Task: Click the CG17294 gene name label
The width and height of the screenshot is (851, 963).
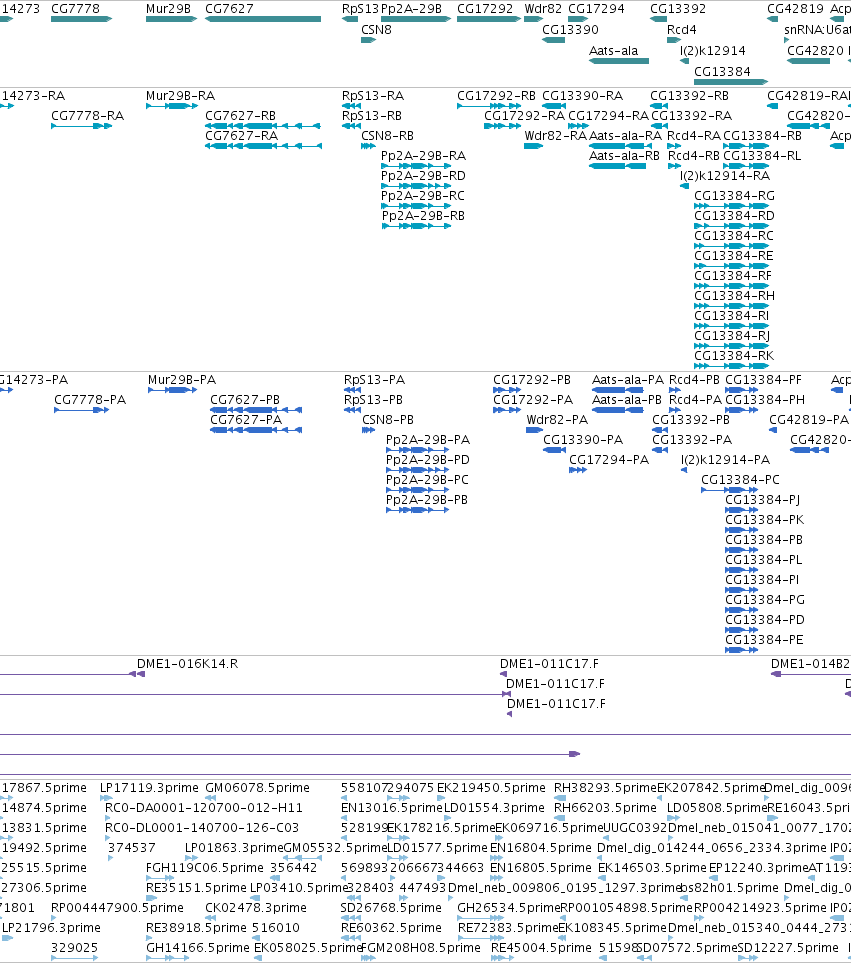Action: 596,9
